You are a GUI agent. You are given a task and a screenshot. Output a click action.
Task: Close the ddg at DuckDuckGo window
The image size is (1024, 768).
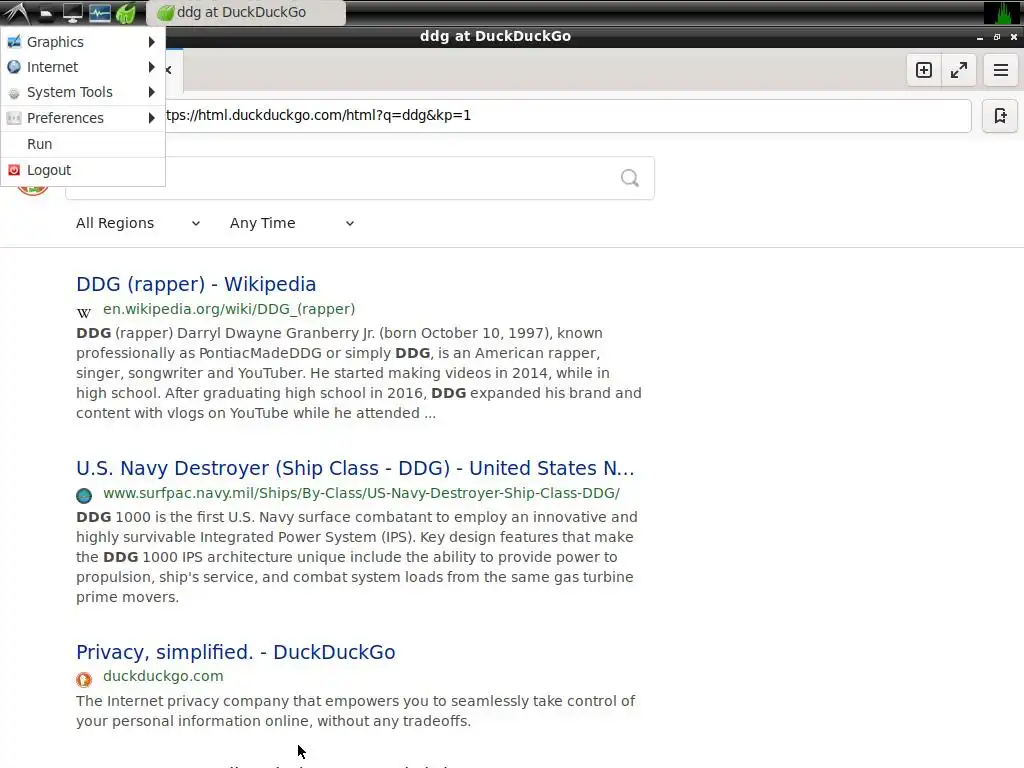[x=1014, y=37]
